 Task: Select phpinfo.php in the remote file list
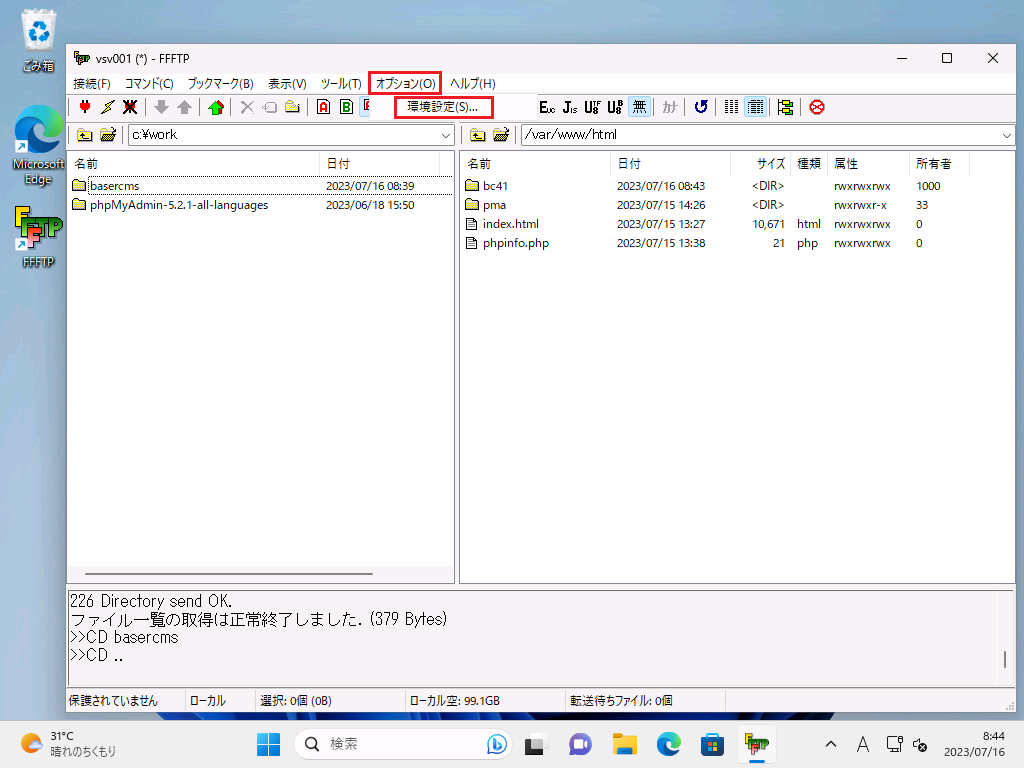coord(515,243)
